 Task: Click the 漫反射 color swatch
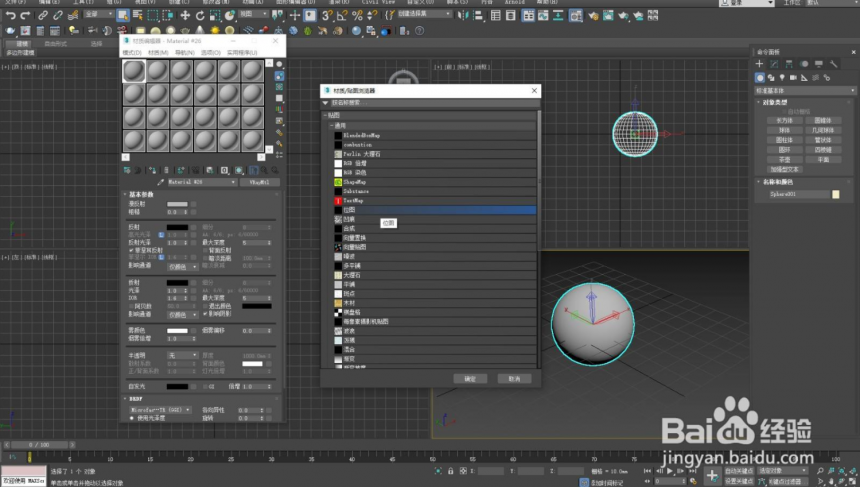tap(177, 204)
